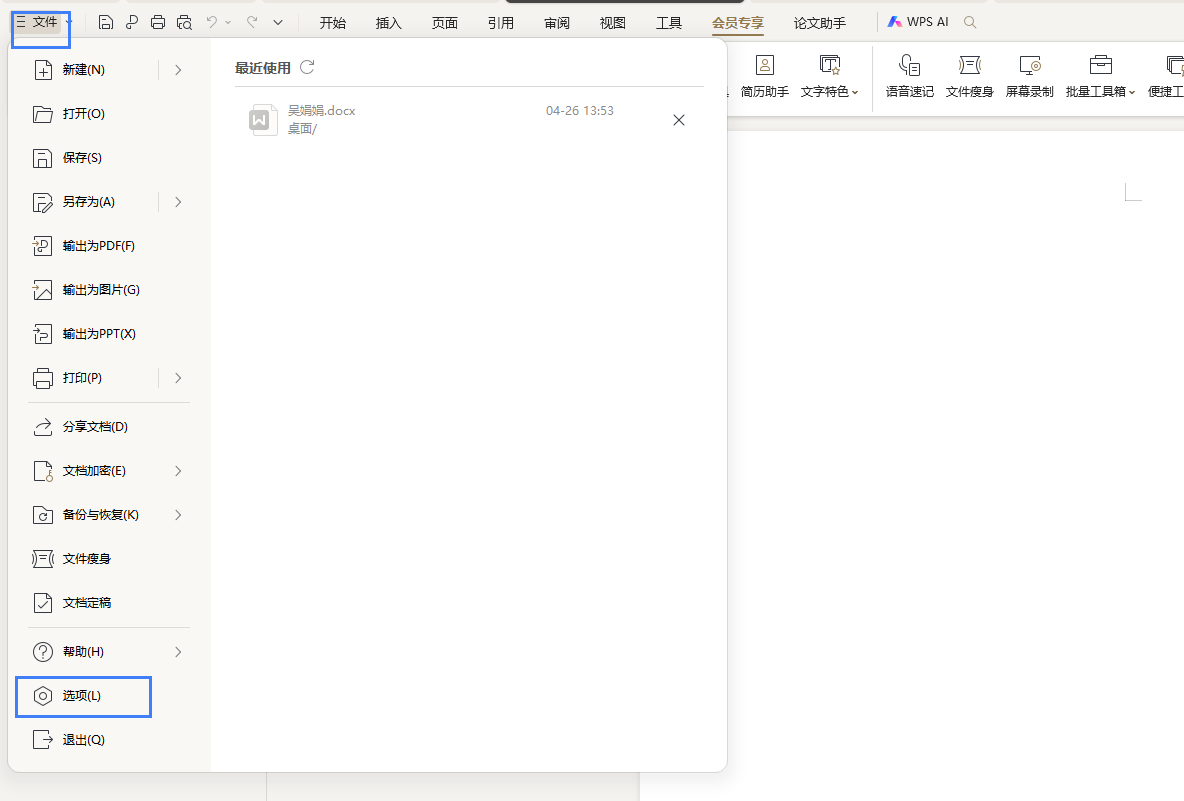Viewport: 1184px width, 801px height.
Task: Open the 论文助手 tab
Action: tap(819, 23)
